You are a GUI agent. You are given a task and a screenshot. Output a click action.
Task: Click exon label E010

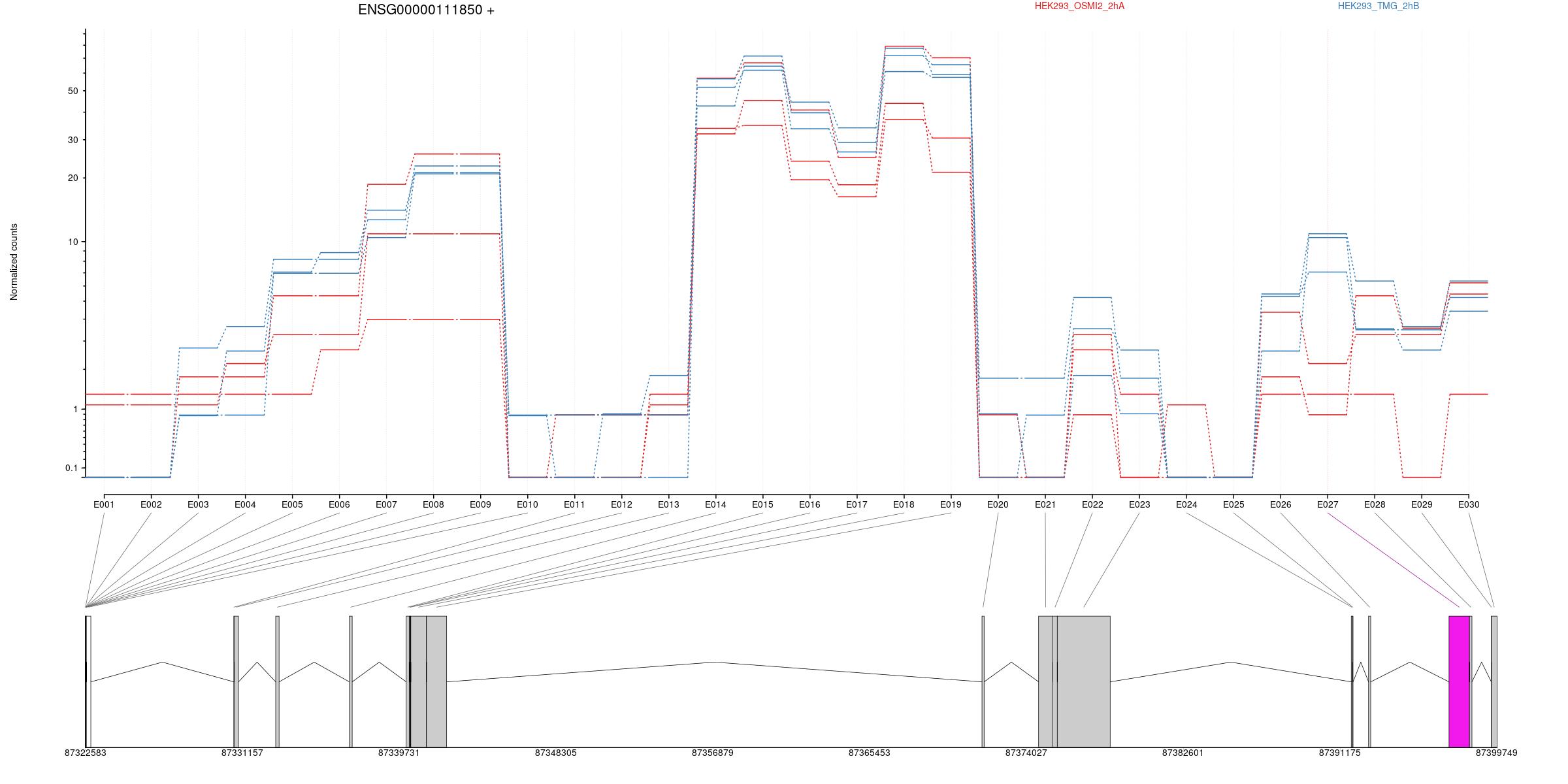[x=527, y=504]
